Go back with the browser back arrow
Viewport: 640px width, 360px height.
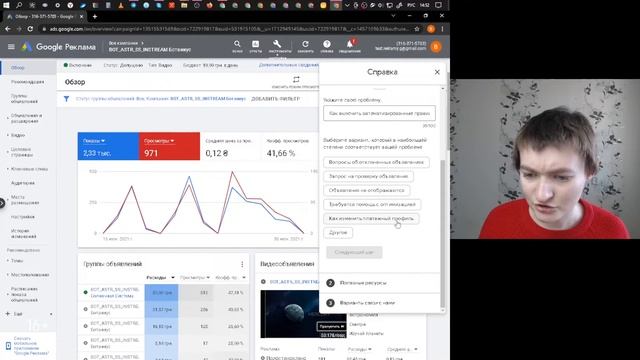tap(7, 29)
